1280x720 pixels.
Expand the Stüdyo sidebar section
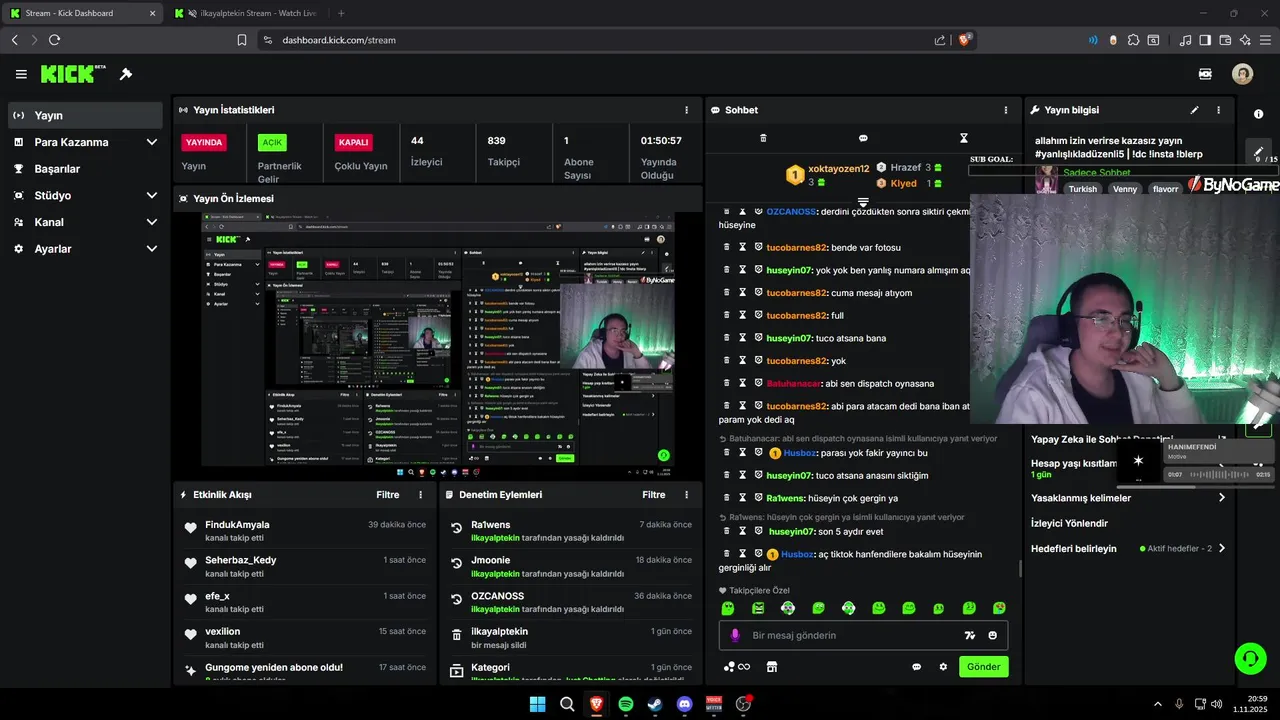(152, 196)
